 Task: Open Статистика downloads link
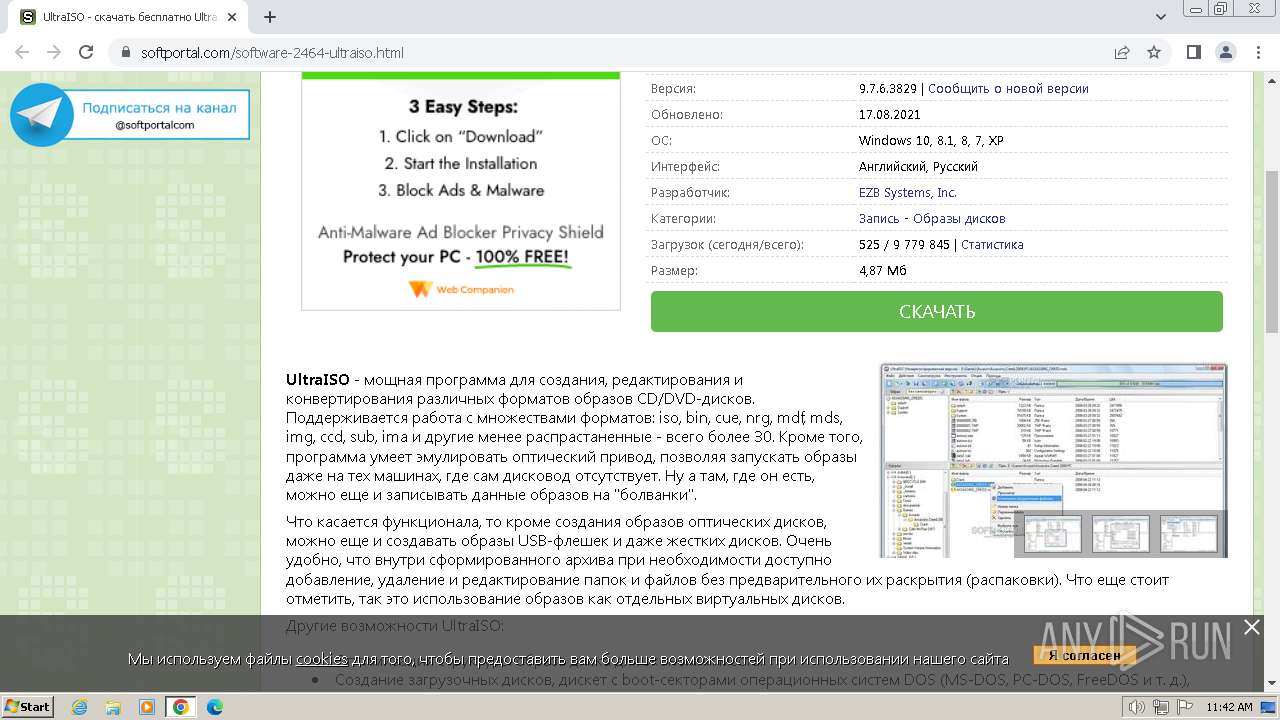[x=992, y=244]
